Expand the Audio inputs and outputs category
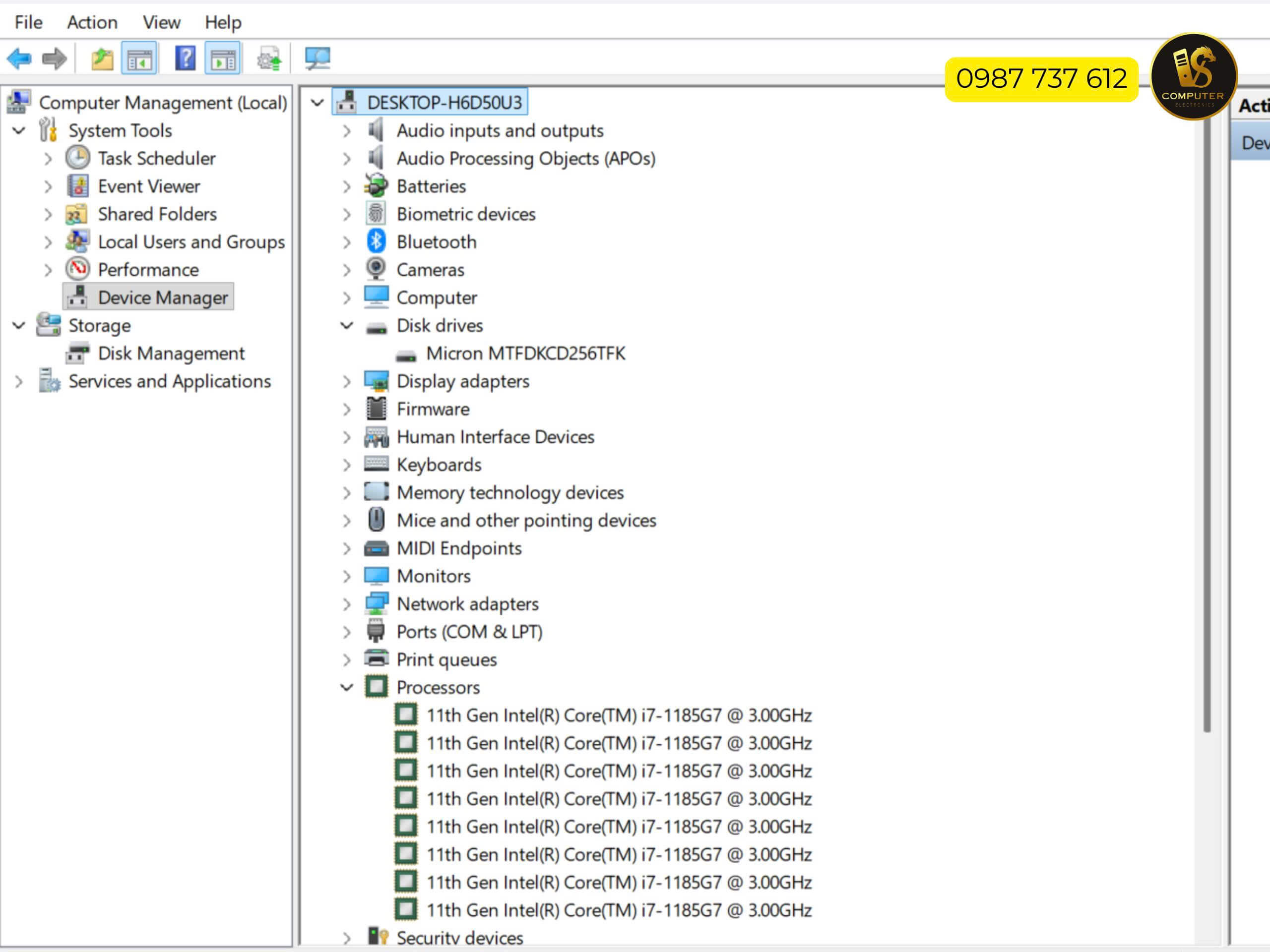Image resolution: width=1270 pixels, height=952 pixels. pos(347,131)
